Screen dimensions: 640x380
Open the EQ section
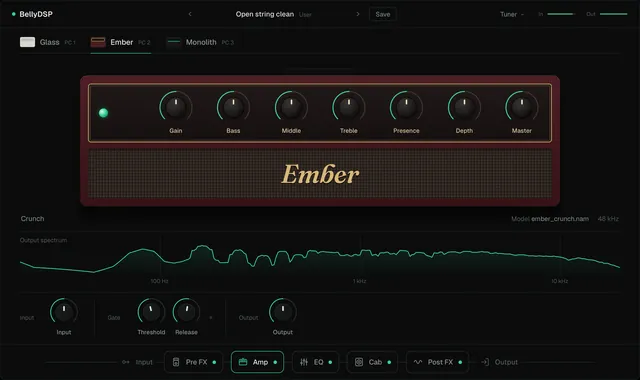(x=315, y=362)
